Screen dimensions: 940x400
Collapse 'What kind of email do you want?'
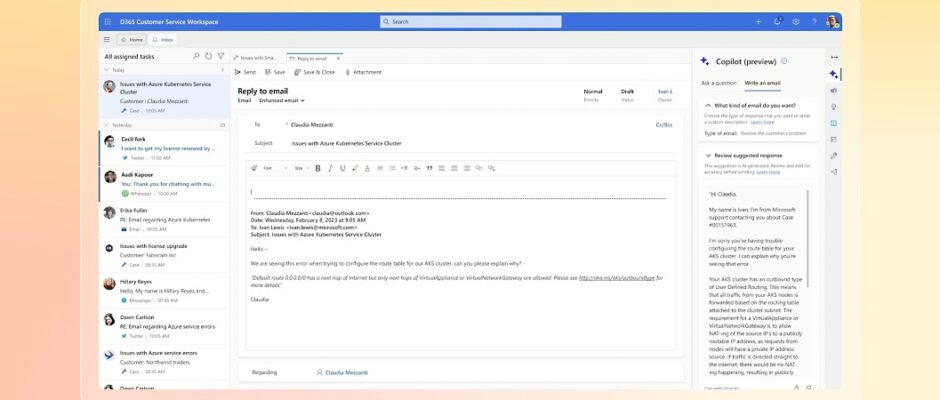point(708,105)
